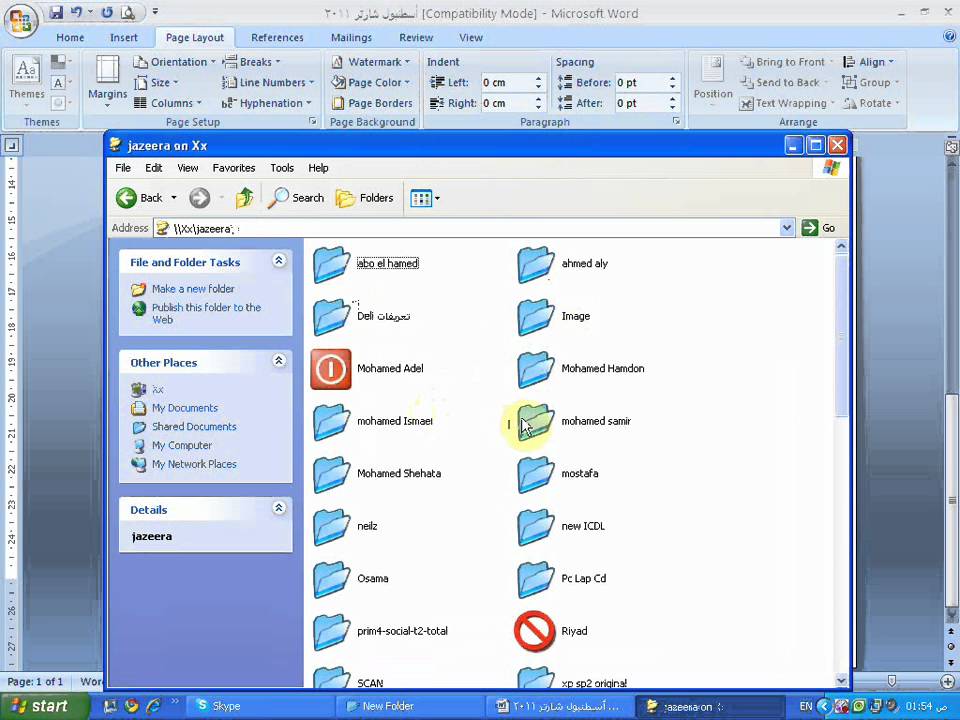
Task: Select the new ICDL folder
Action: 561,527
